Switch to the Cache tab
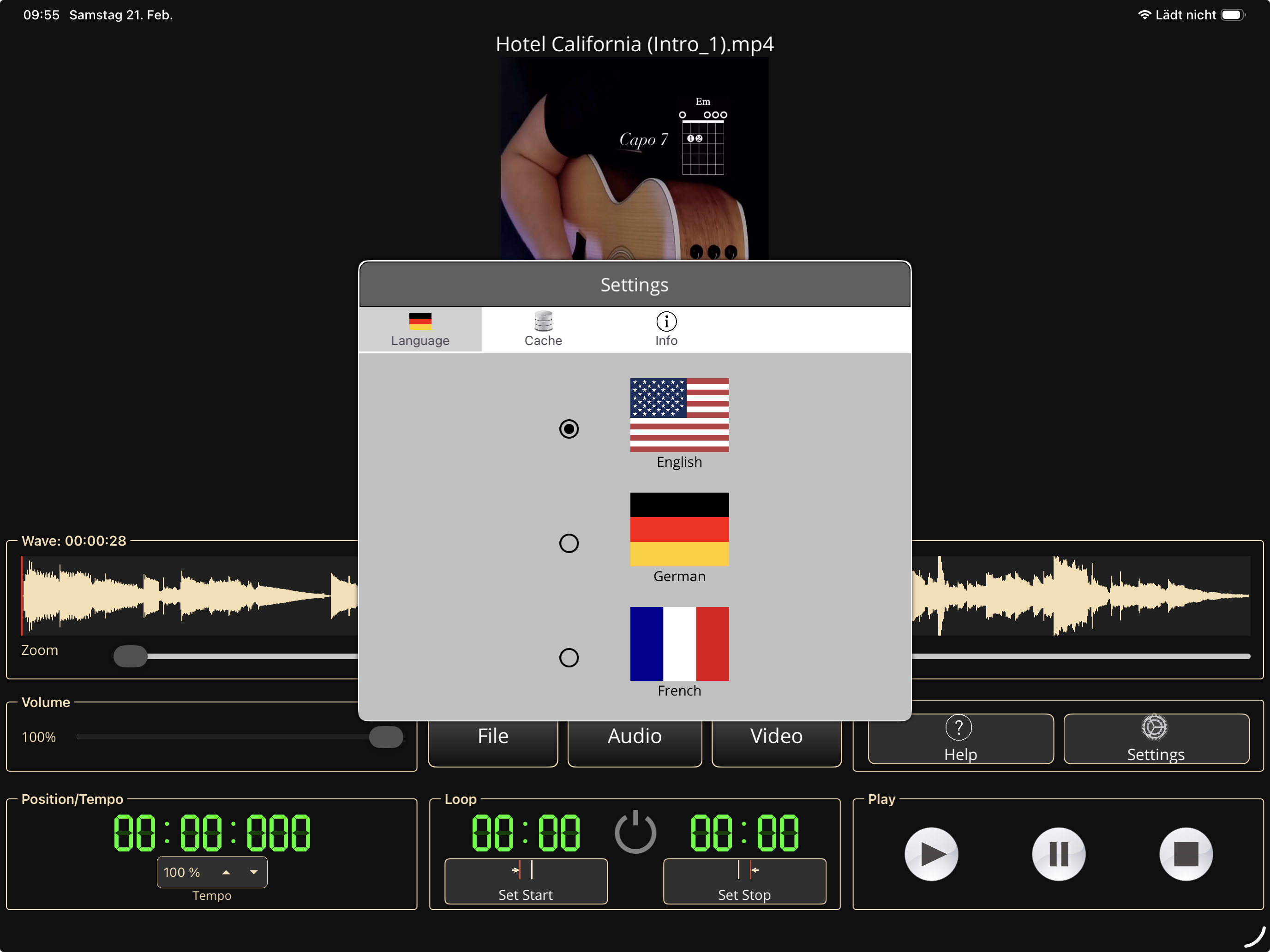 (543, 329)
